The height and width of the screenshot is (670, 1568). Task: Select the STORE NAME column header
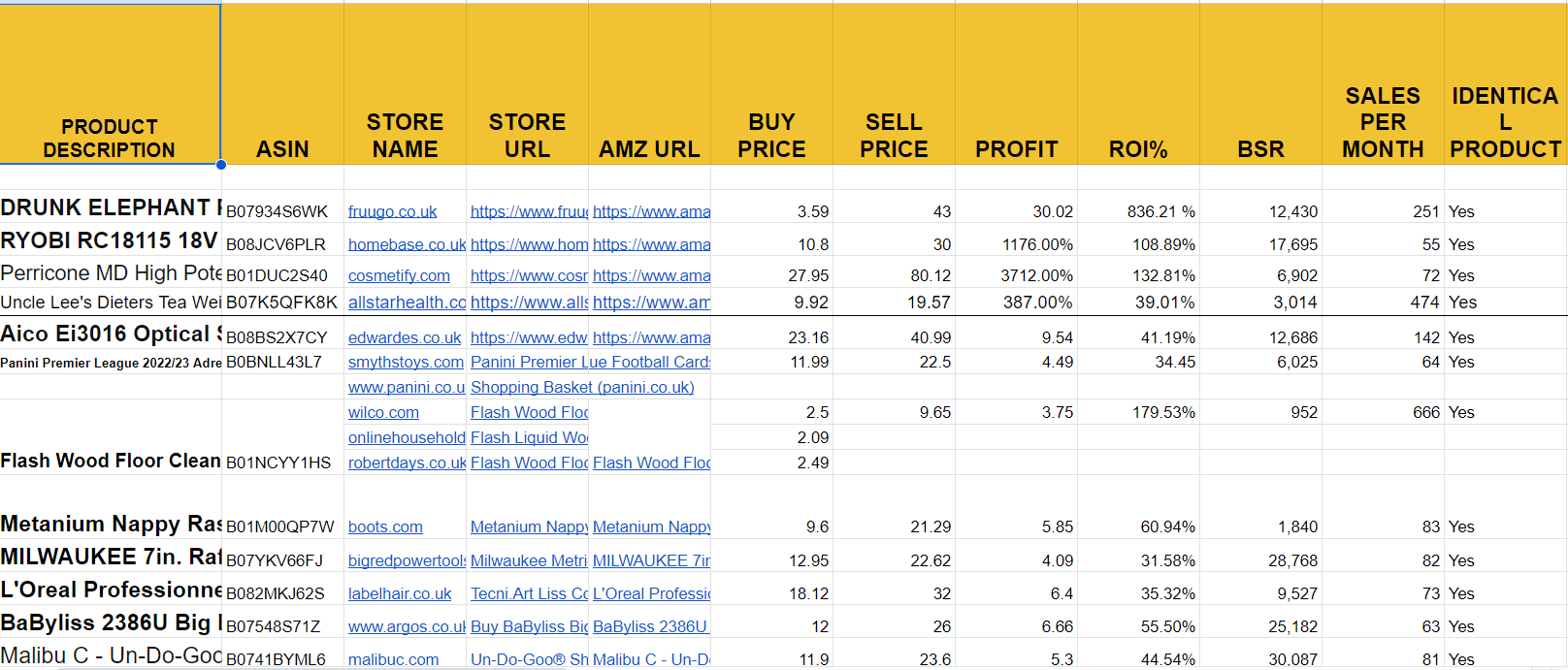click(x=405, y=83)
